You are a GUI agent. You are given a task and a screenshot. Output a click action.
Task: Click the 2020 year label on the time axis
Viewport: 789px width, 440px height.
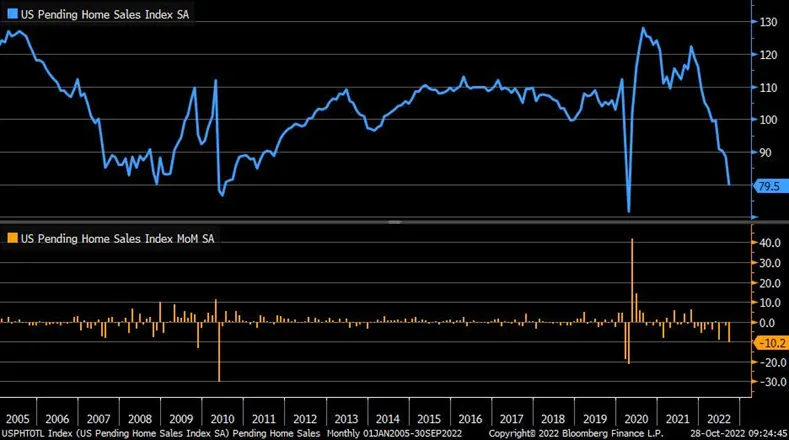pos(636,419)
